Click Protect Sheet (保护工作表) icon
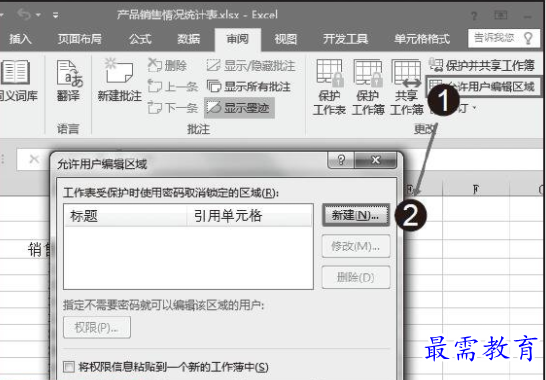 (329, 87)
